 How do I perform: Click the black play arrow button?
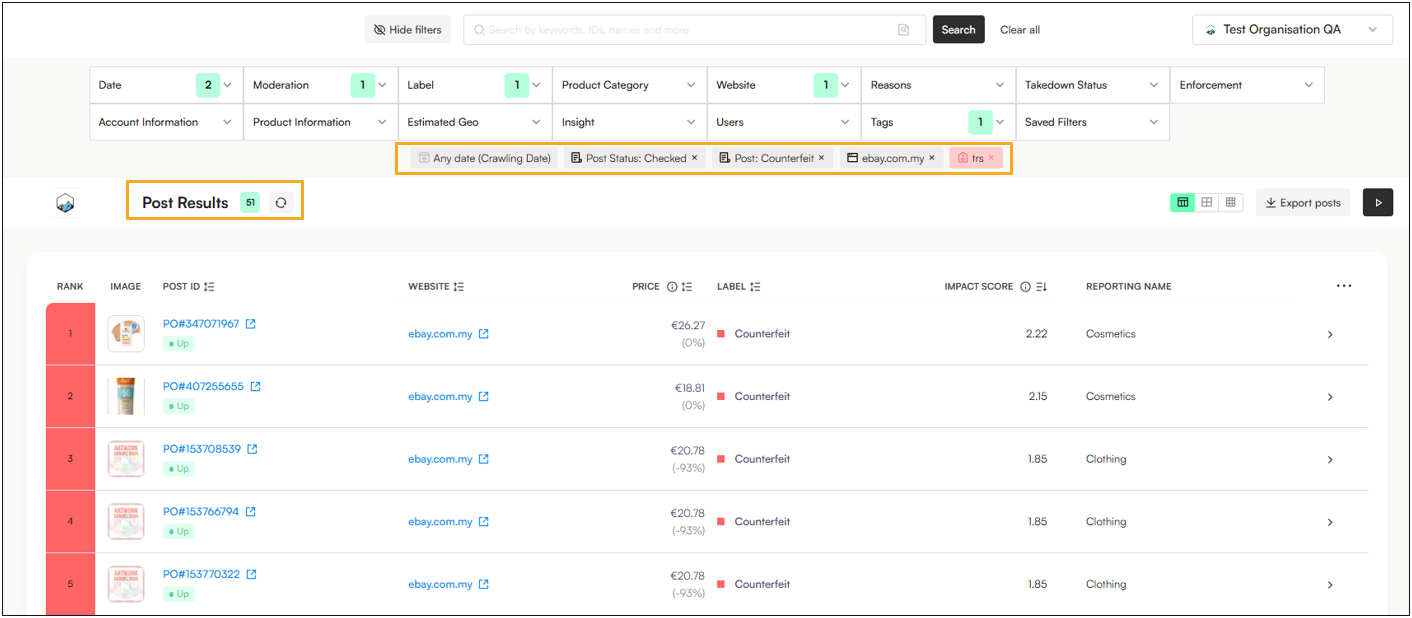click(x=1378, y=203)
